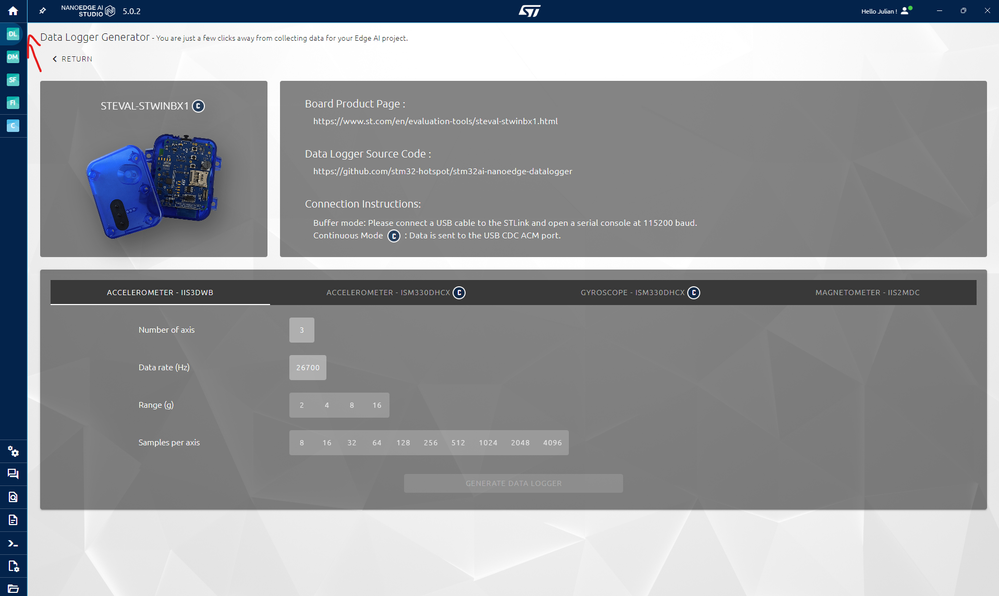
Task: Open the file settings gear icon
Action: (13, 566)
